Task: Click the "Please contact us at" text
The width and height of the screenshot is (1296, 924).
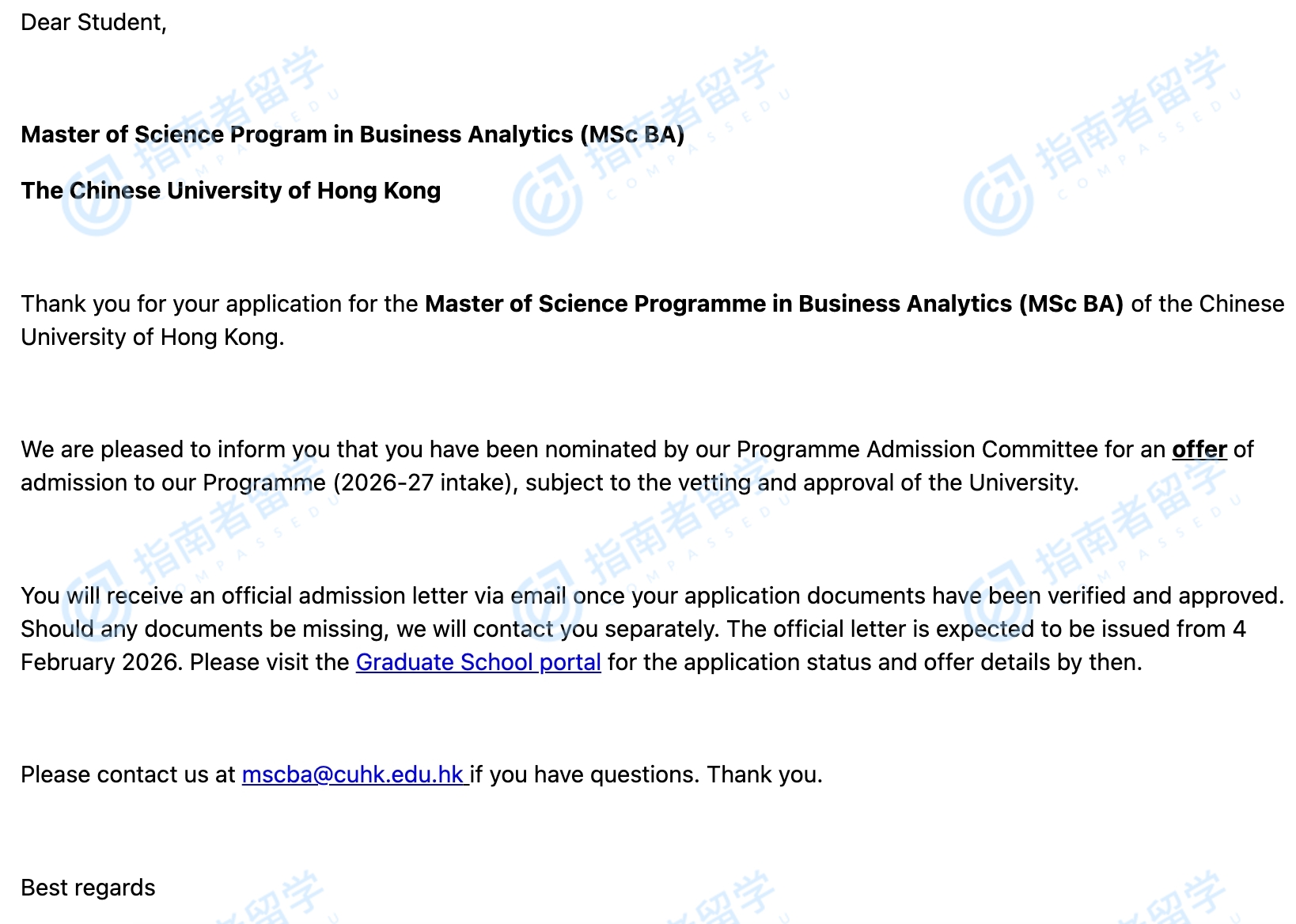Action: coord(128,774)
